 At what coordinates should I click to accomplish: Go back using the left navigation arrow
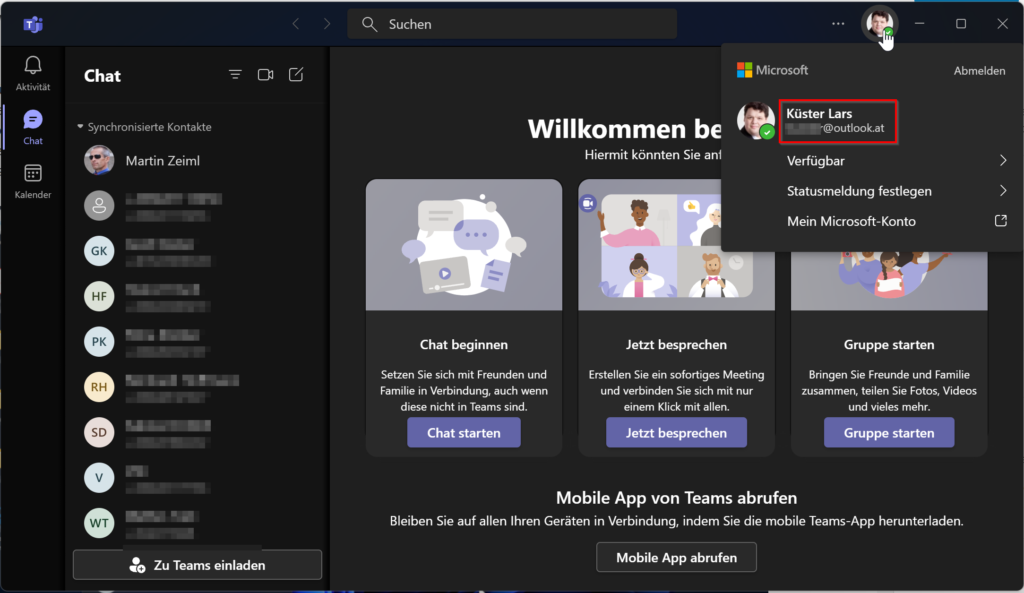tap(296, 24)
